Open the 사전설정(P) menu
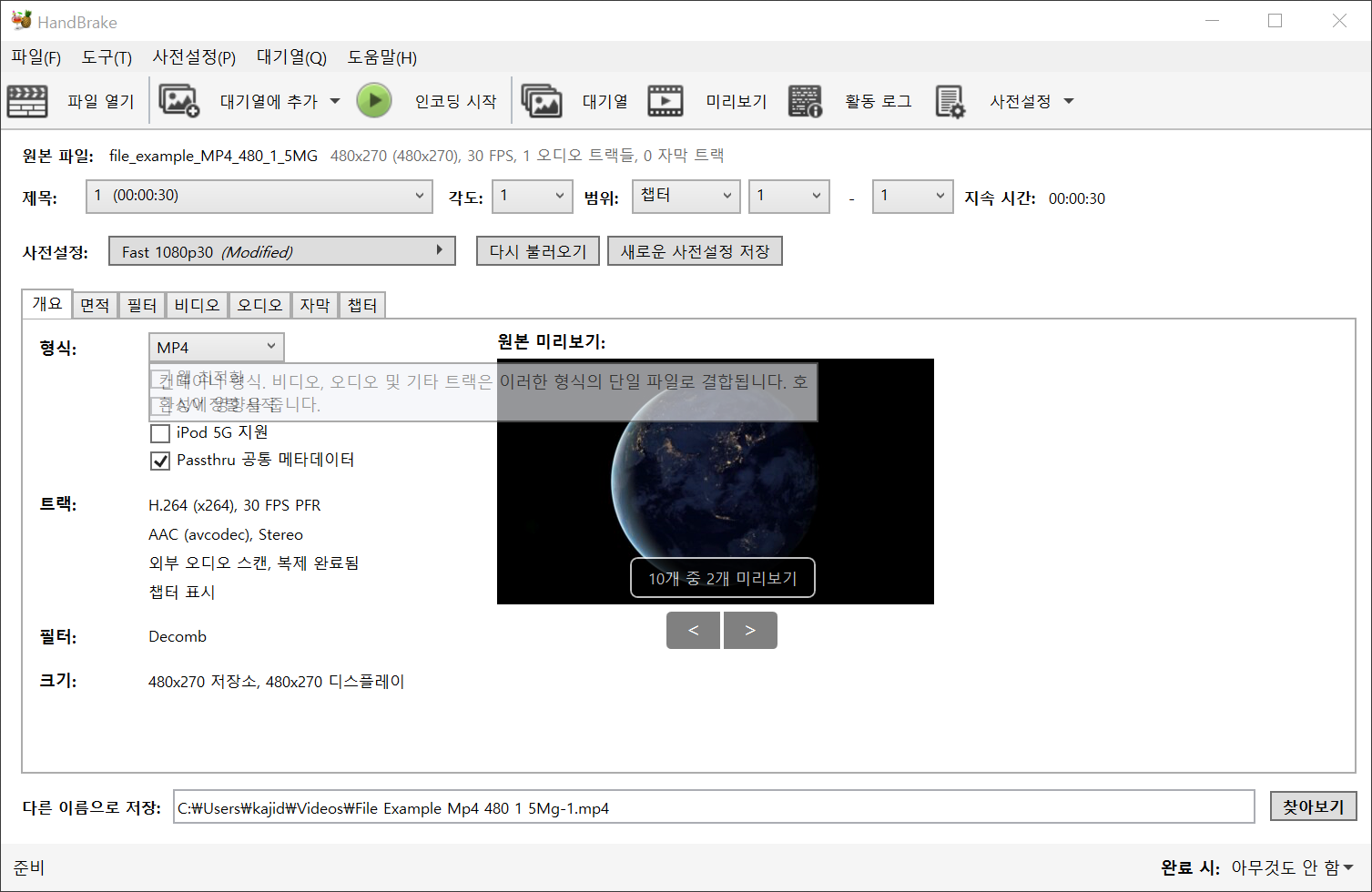Viewport: 1372px width, 892px height. pyautogui.click(x=194, y=57)
